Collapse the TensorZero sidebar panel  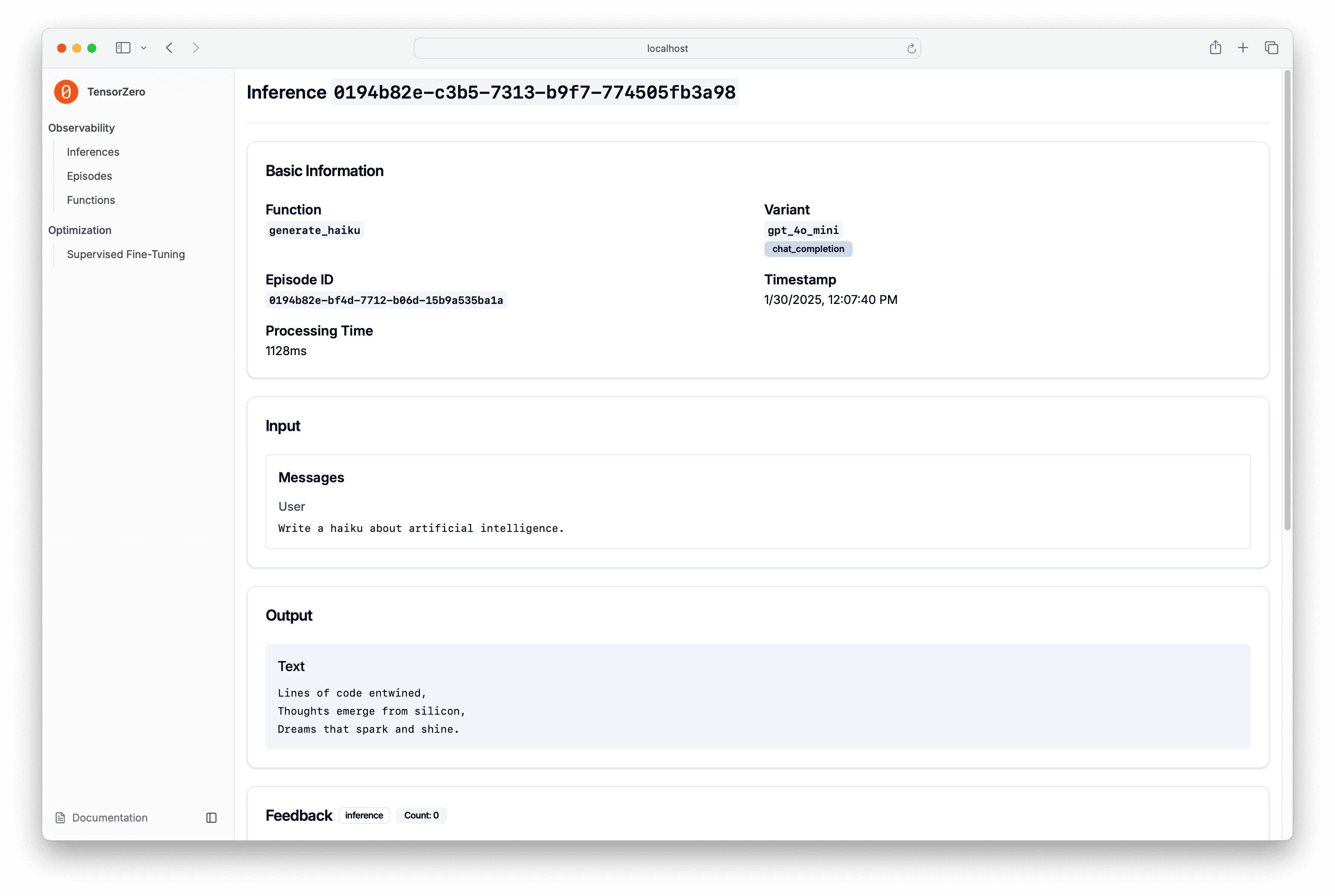211,818
